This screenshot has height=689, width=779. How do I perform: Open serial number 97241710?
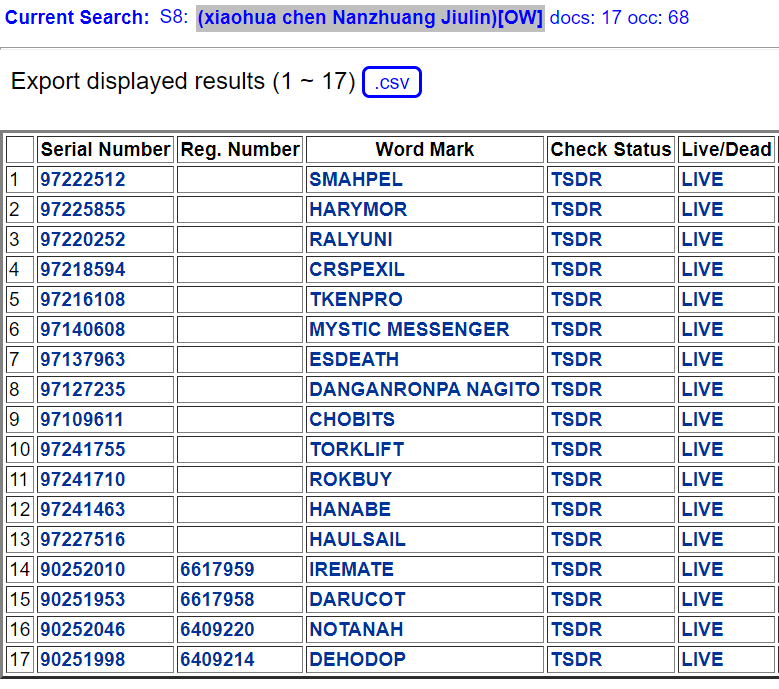coord(82,479)
